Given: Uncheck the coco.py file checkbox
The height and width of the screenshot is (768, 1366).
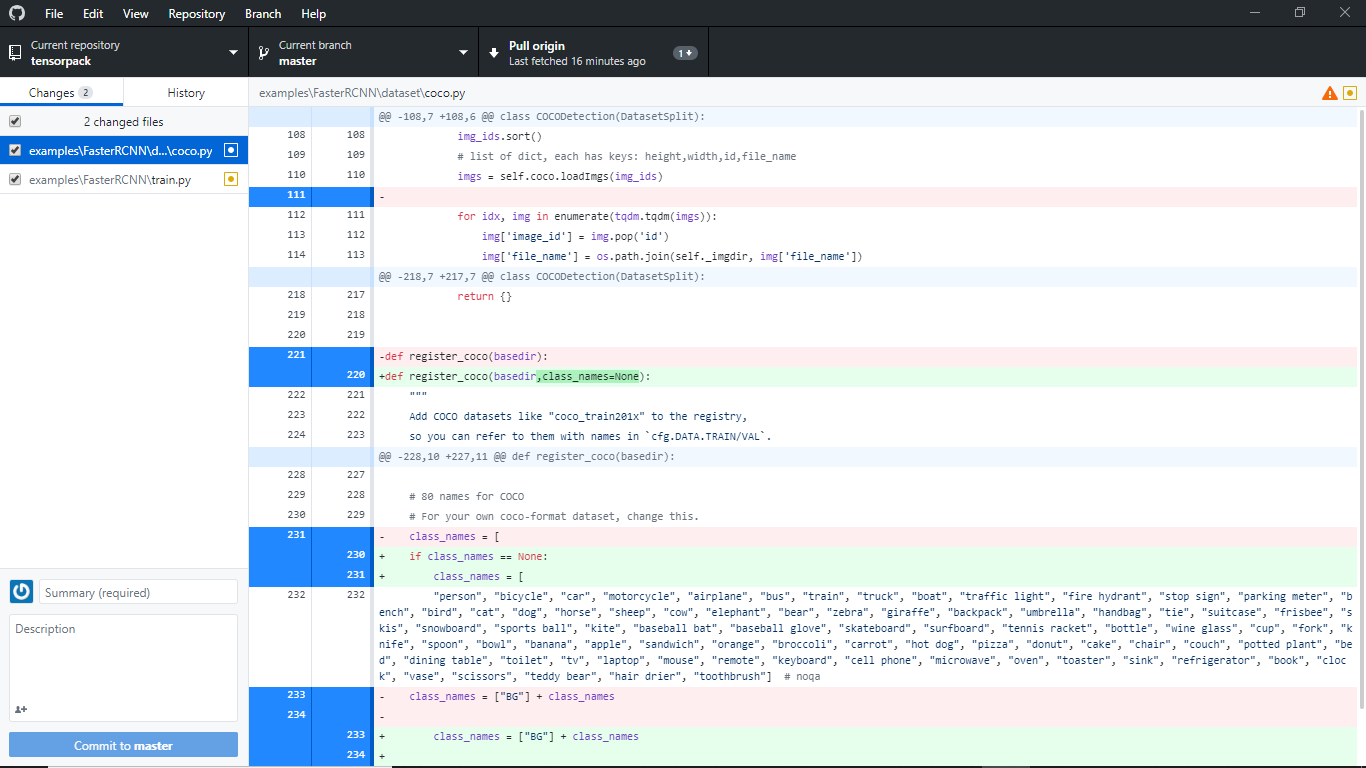Looking at the screenshot, I should tap(14, 150).
